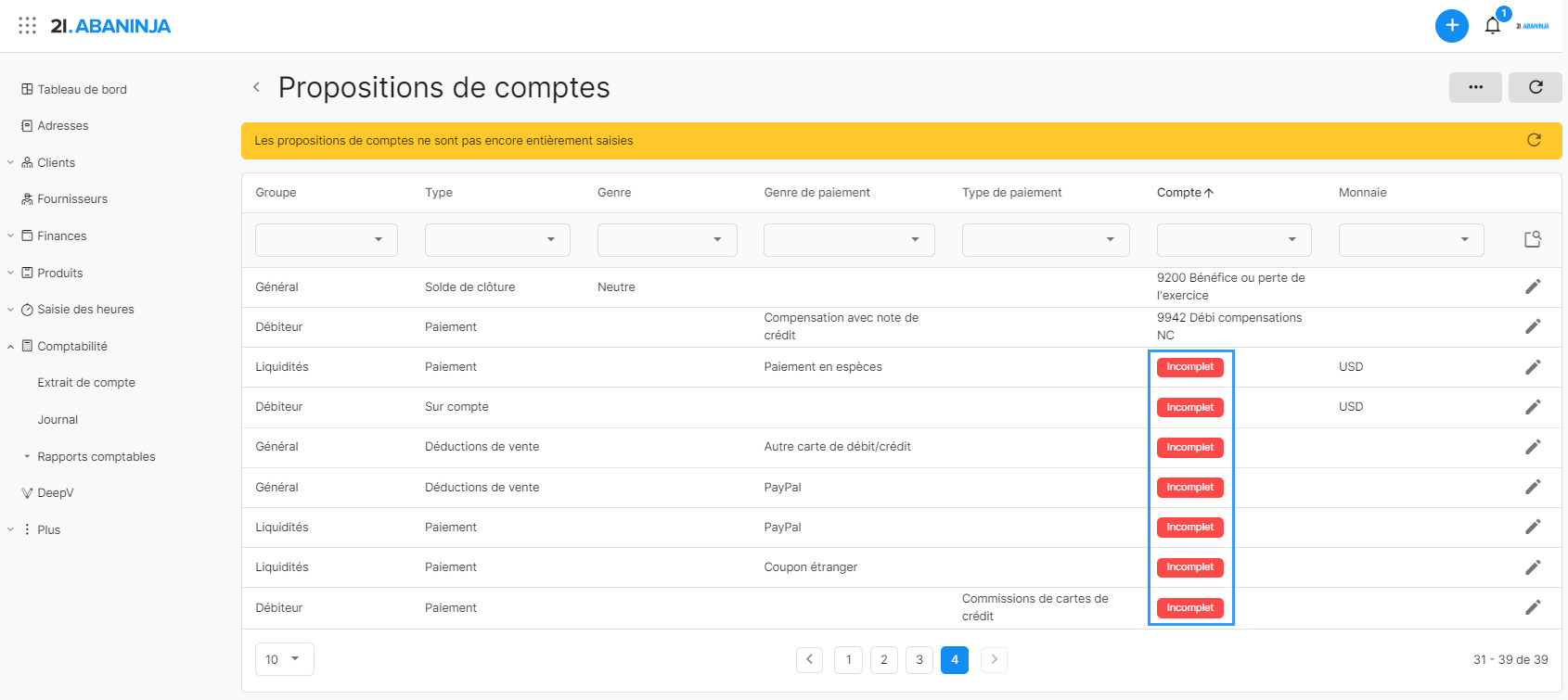Change the rows-per-page selector showing 10
This screenshot has height=700, width=1568.
284,659
